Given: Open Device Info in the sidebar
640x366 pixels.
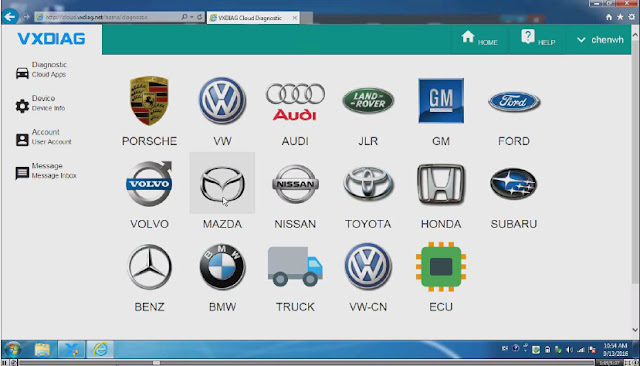Looking at the screenshot, I should tap(40, 103).
